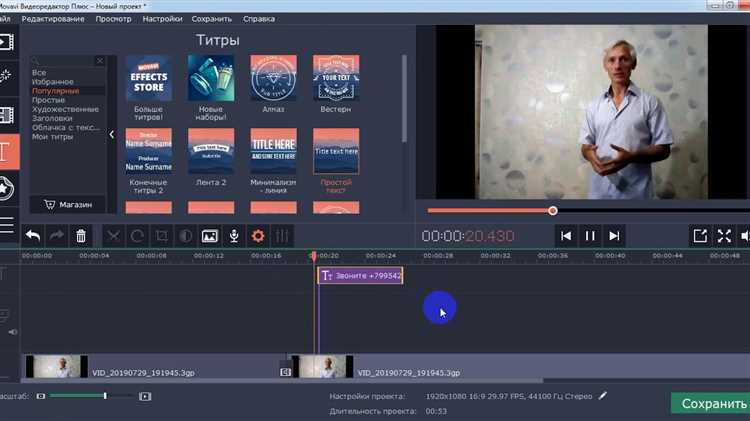Click the titles gallery vertical scrollbar
This screenshot has height=421, width=750.
404,99
